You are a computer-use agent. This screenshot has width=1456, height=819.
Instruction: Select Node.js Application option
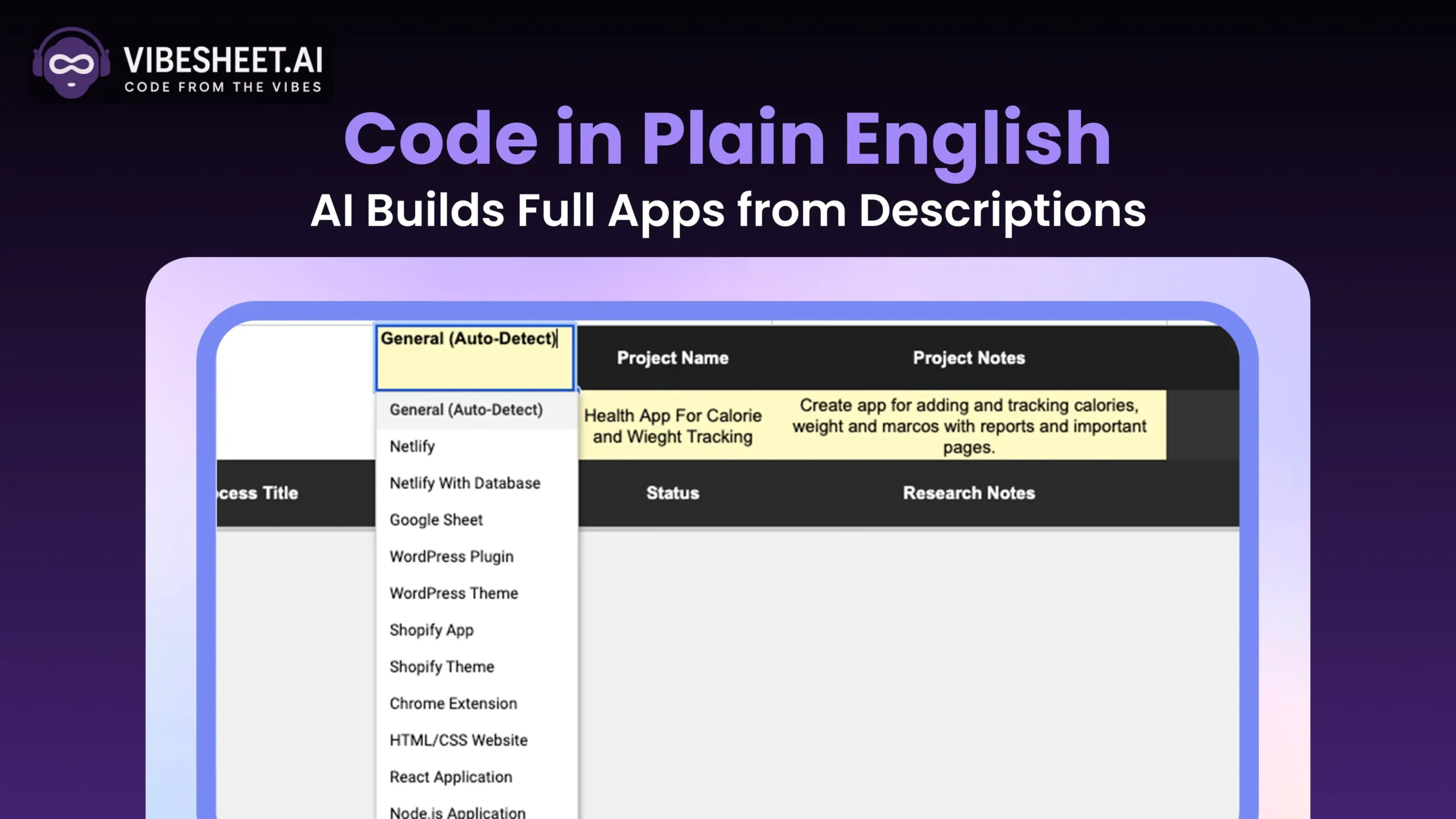[x=457, y=812]
